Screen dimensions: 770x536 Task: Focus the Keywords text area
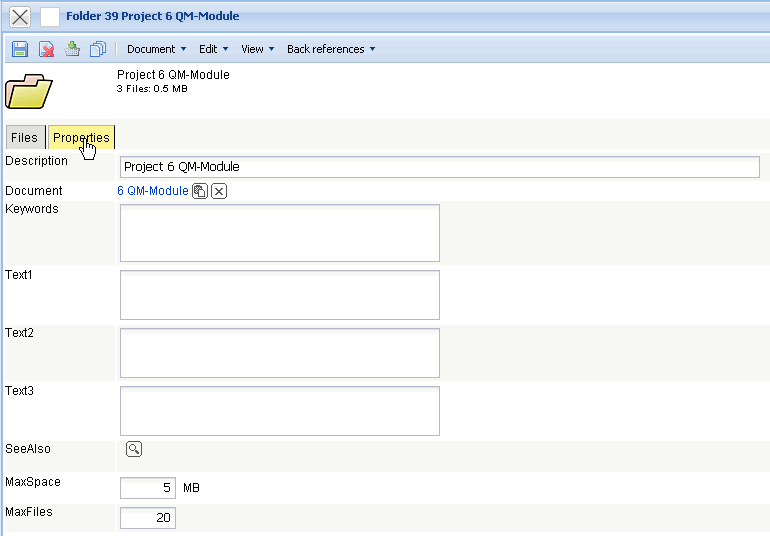coord(279,233)
